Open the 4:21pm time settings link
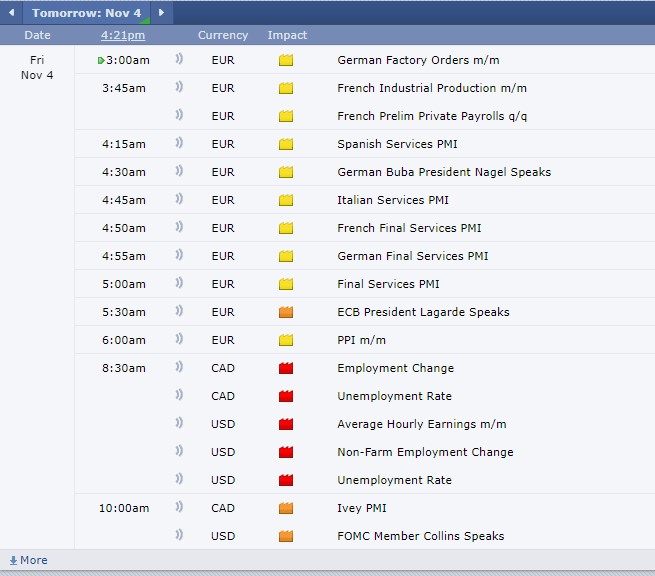The height and width of the screenshot is (576, 655). pyautogui.click(x=123, y=35)
